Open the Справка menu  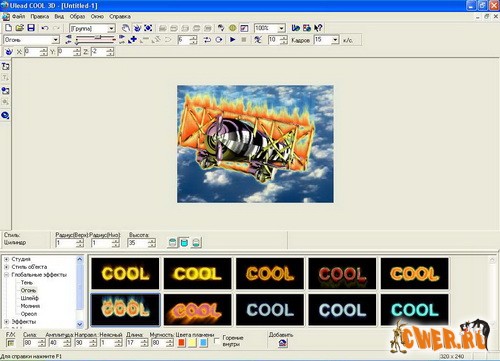pyautogui.click(x=120, y=16)
